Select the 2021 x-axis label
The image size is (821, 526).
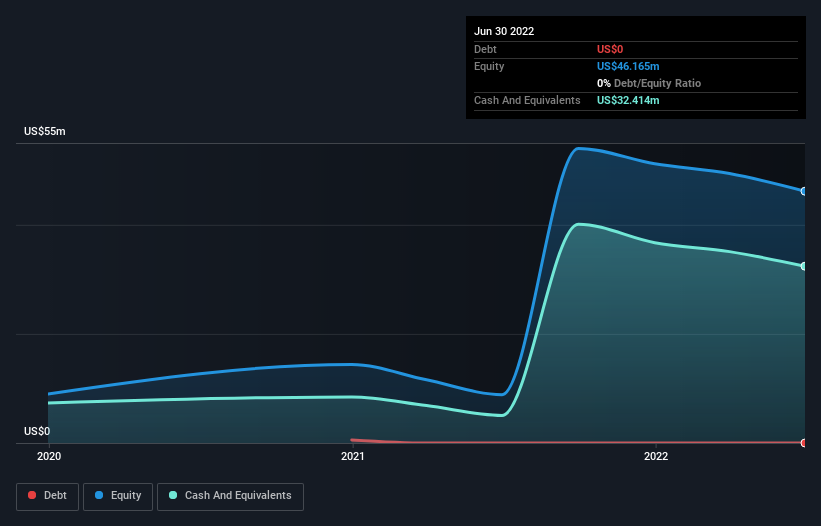coord(353,456)
